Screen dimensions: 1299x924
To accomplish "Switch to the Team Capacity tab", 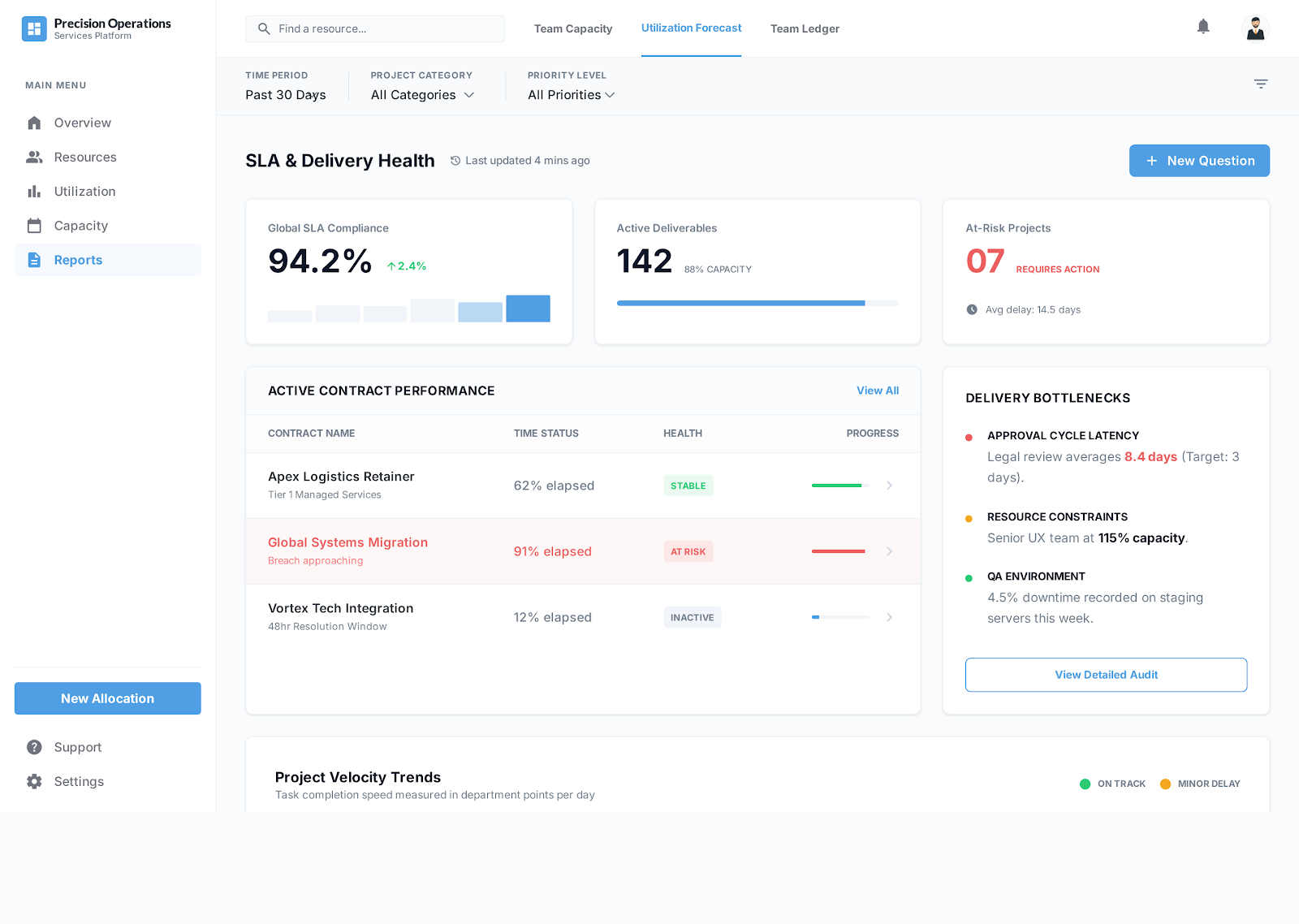I will tap(573, 28).
